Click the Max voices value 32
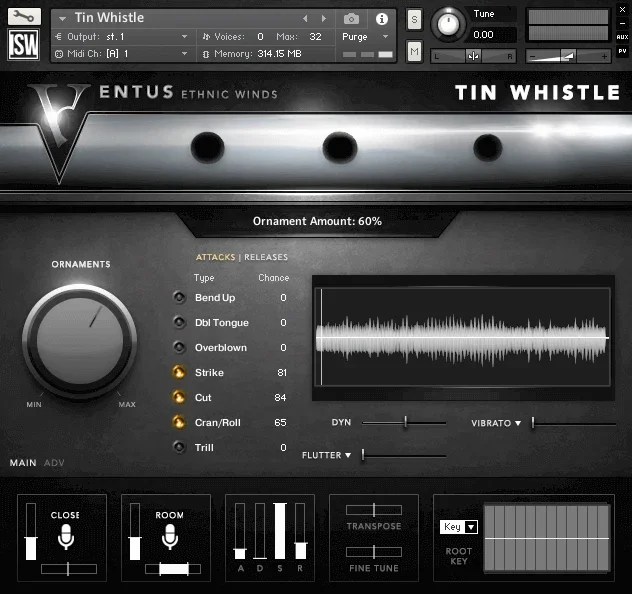632x594 pixels. pyautogui.click(x=315, y=37)
